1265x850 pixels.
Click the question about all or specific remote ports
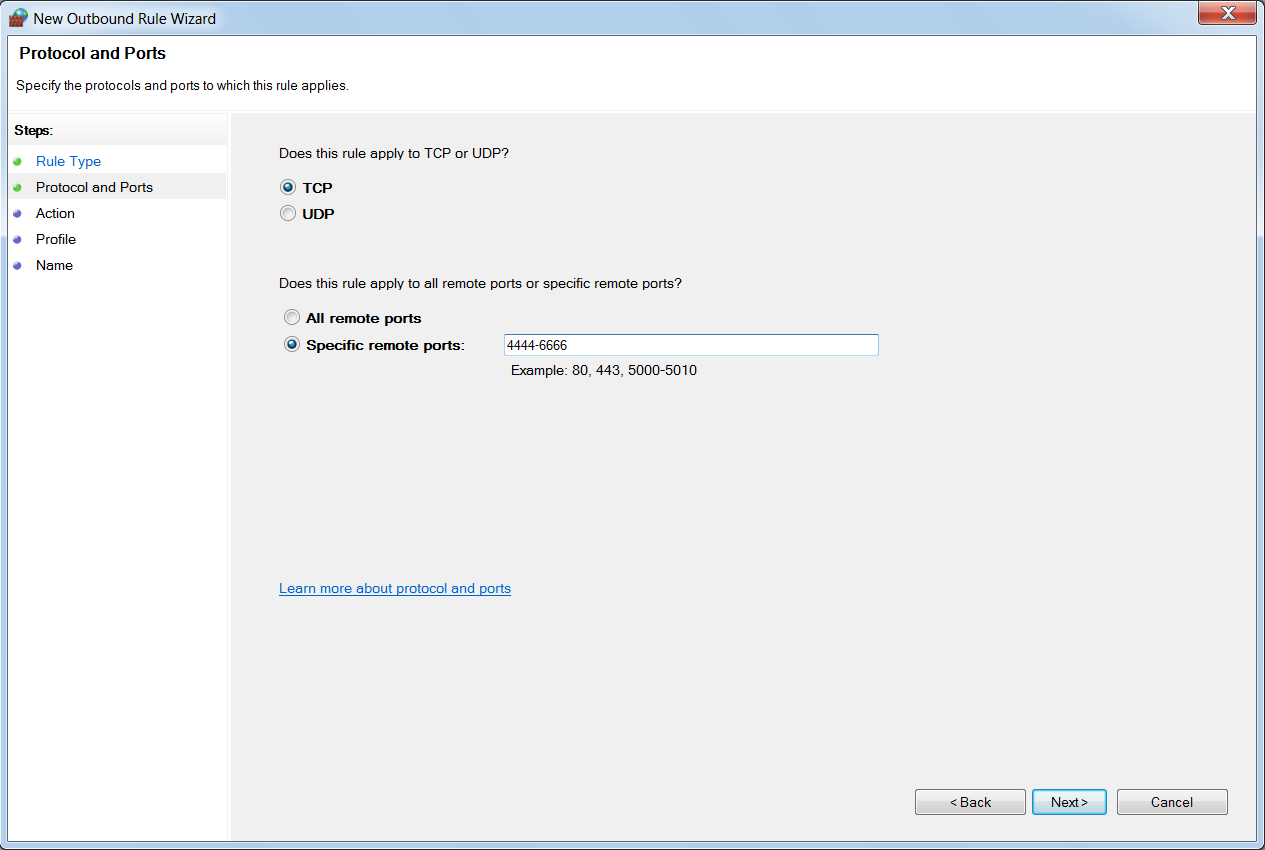[x=480, y=283]
